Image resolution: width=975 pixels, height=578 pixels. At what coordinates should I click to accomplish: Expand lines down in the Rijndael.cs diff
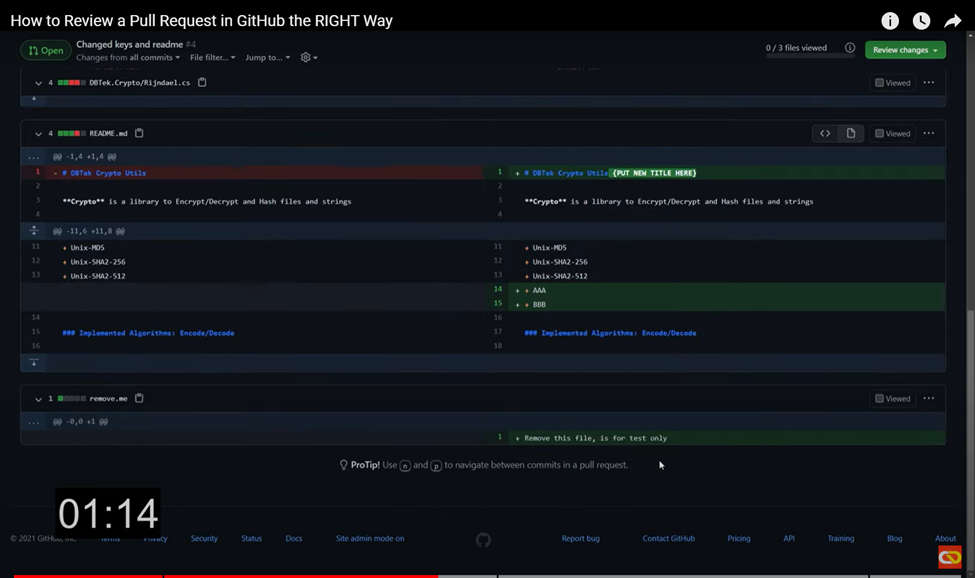pos(34,98)
